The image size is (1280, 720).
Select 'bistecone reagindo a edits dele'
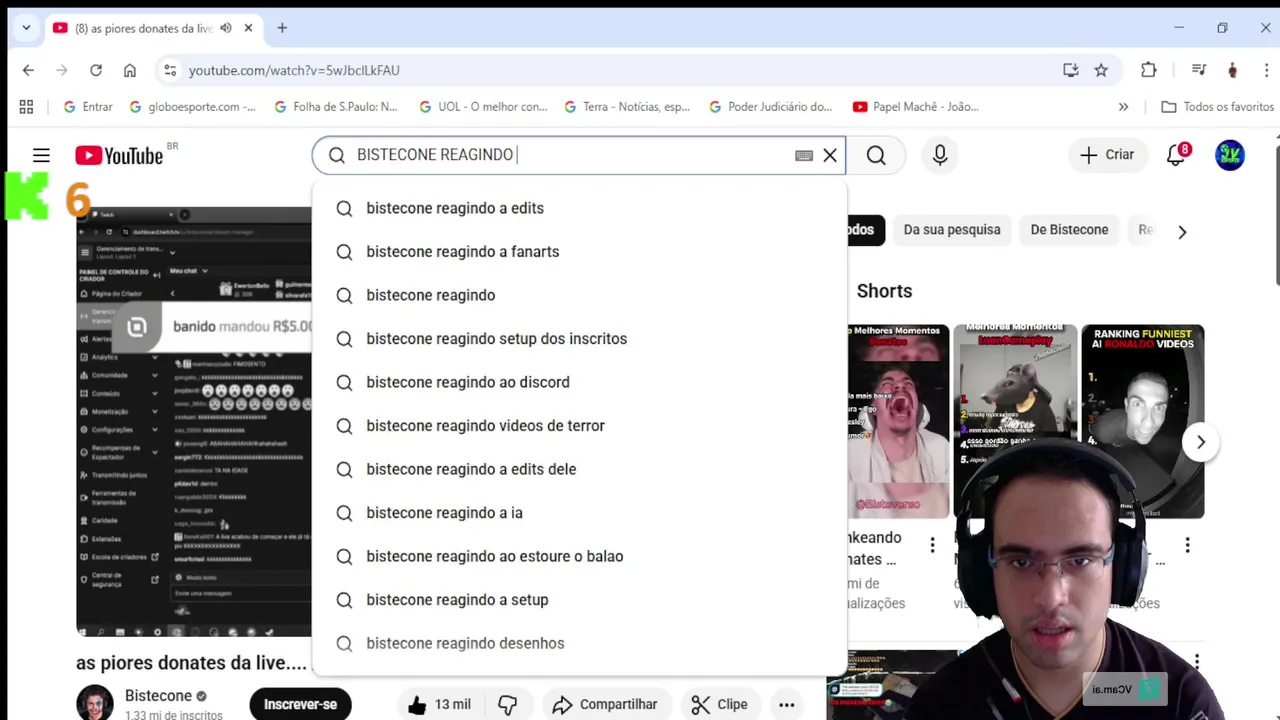pyautogui.click(x=579, y=469)
